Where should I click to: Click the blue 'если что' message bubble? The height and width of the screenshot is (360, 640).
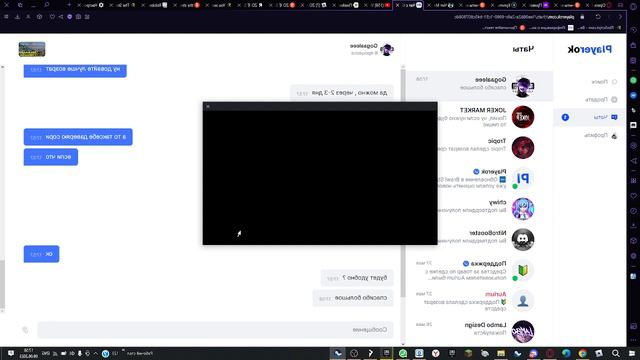(x=51, y=157)
